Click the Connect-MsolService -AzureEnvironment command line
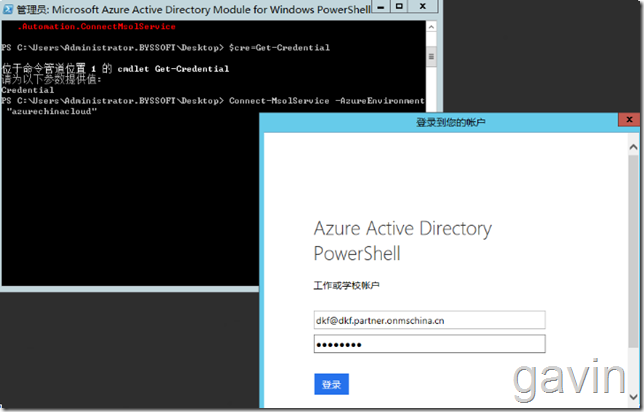Image resolution: width=644 pixels, height=412 pixels. coord(213,101)
